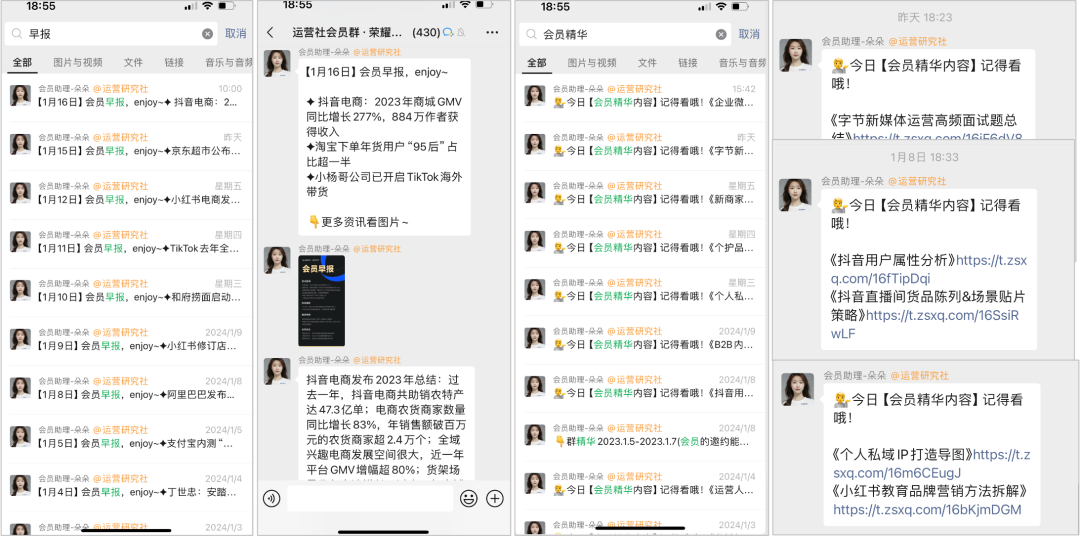Tap the muted bell icon beside the chat title

pos(461,32)
